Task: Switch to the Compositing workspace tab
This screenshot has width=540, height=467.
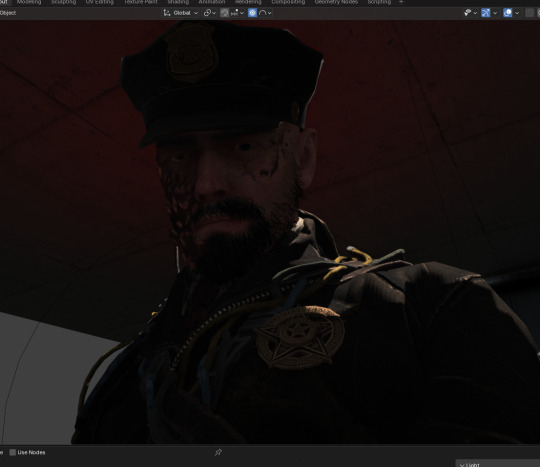Action: pyautogui.click(x=288, y=2)
